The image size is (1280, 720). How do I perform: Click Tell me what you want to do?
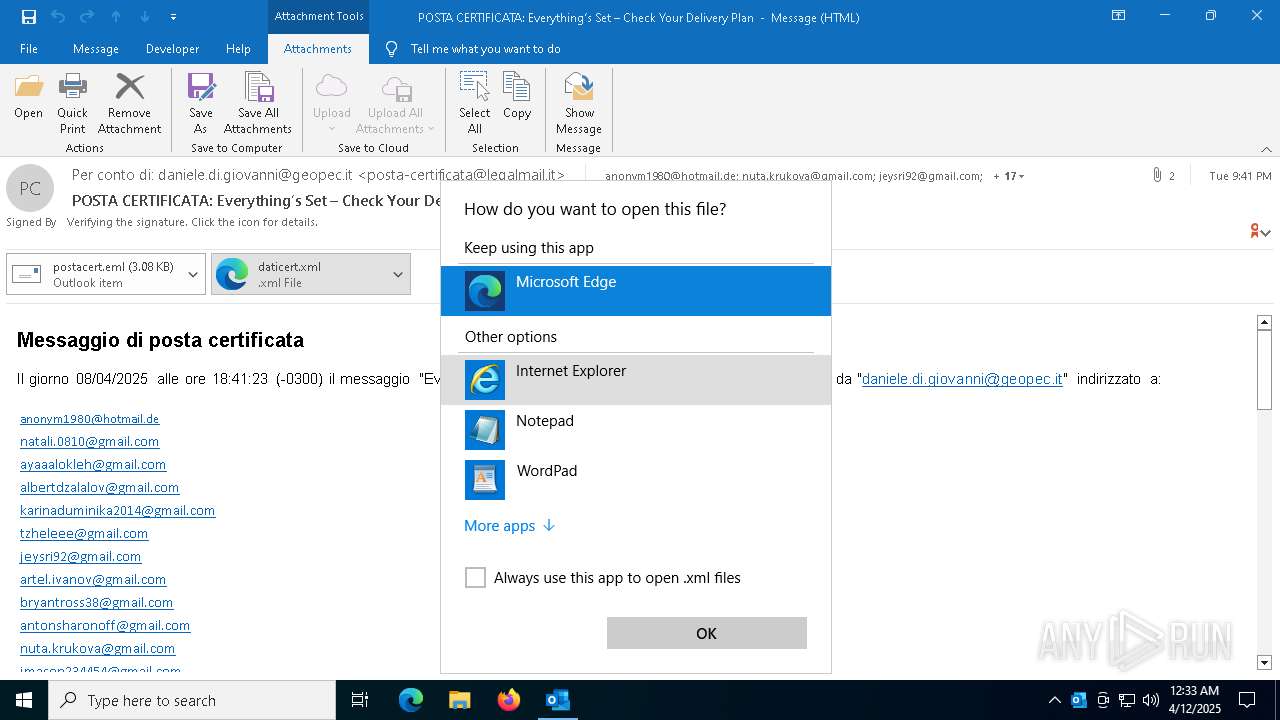485,49
